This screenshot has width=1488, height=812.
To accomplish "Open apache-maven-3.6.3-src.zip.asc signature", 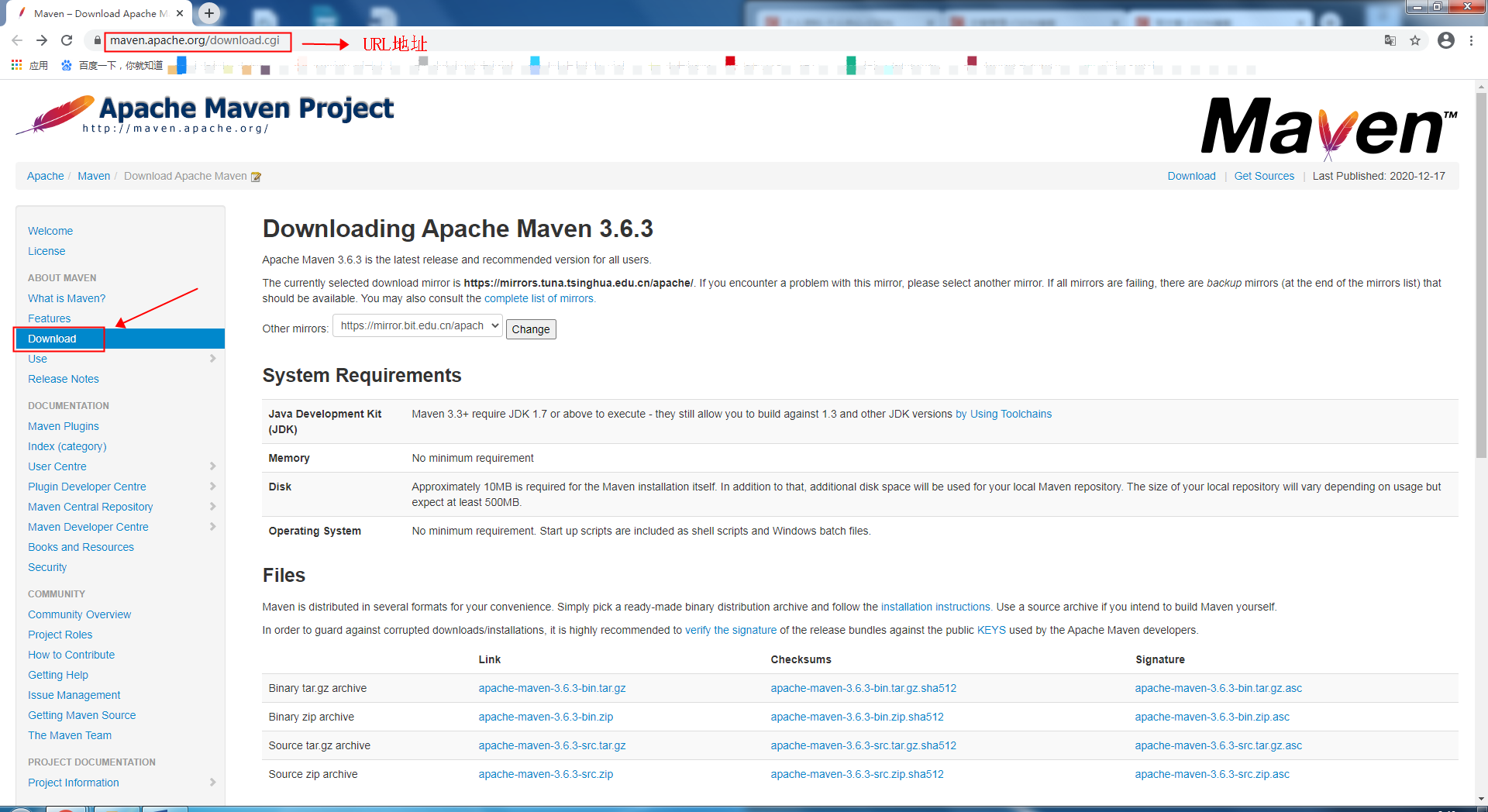I will tap(1212, 774).
